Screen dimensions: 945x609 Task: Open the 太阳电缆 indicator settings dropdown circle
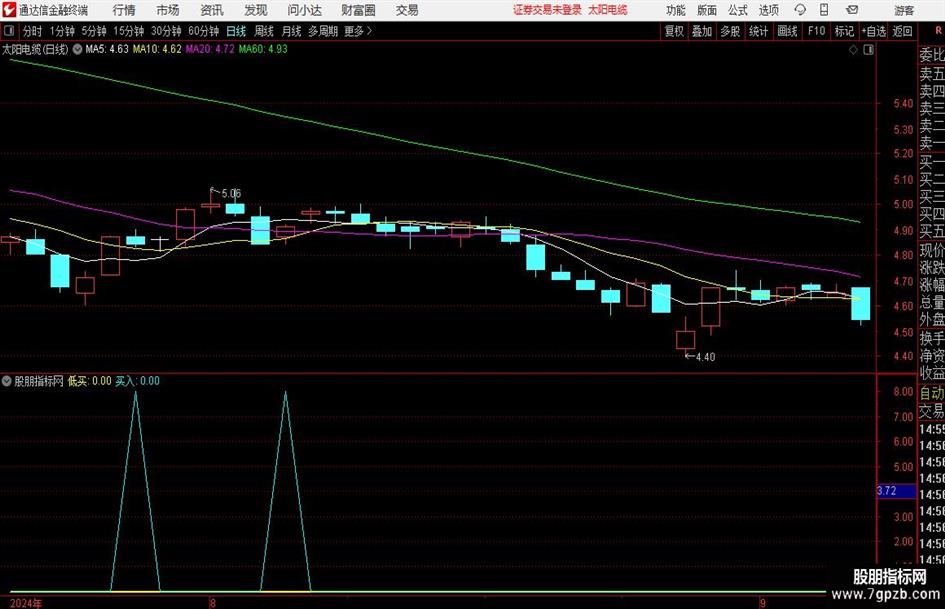(x=77, y=49)
